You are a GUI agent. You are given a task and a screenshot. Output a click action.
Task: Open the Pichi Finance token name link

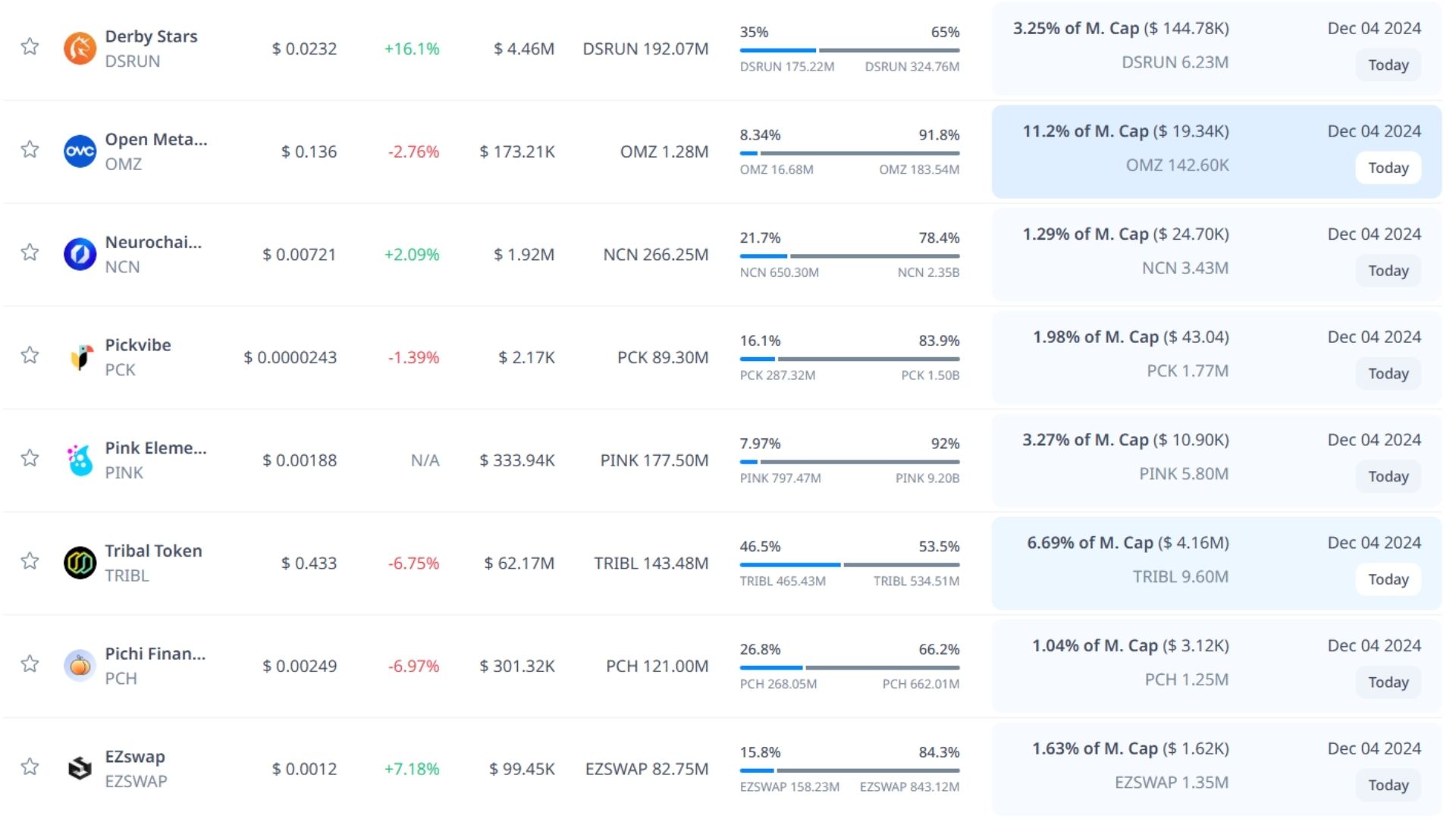pyautogui.click(x=155, y=654)
